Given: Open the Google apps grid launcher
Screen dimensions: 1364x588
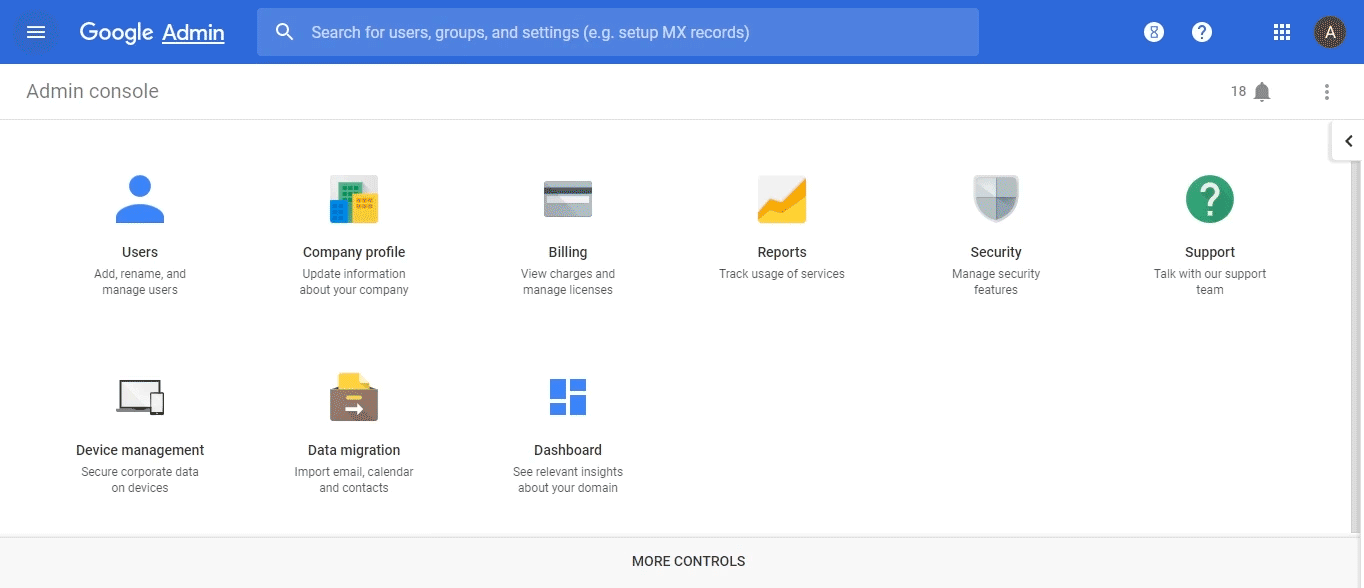Looking at the screenshot, I should pos(1282,32).
